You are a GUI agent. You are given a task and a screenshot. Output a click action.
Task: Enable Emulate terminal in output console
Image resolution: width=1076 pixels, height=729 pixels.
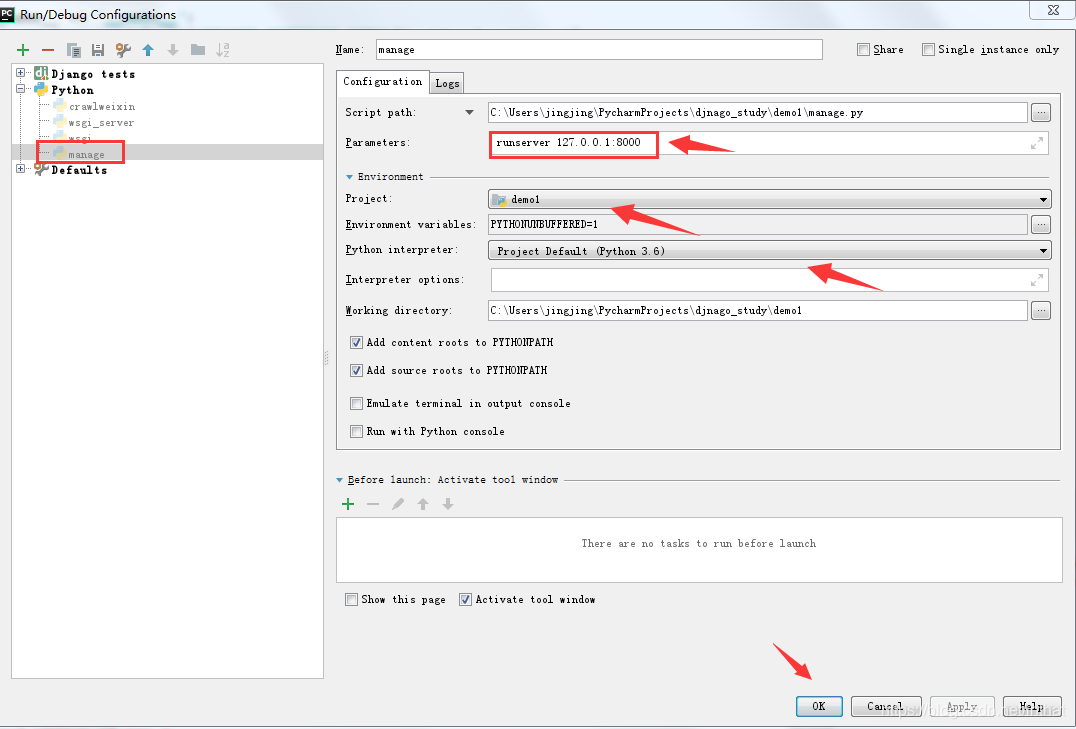pyautogui.click(x=356, y=404)
